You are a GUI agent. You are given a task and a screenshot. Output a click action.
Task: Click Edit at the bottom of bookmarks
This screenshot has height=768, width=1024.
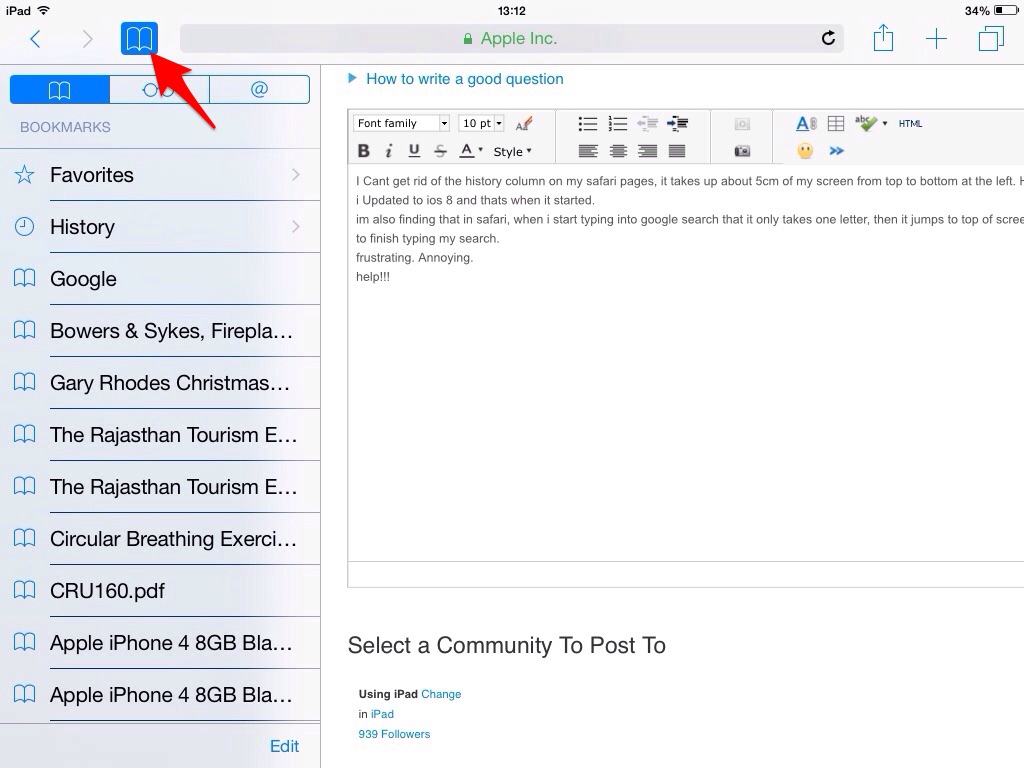[x=284, y=746]
